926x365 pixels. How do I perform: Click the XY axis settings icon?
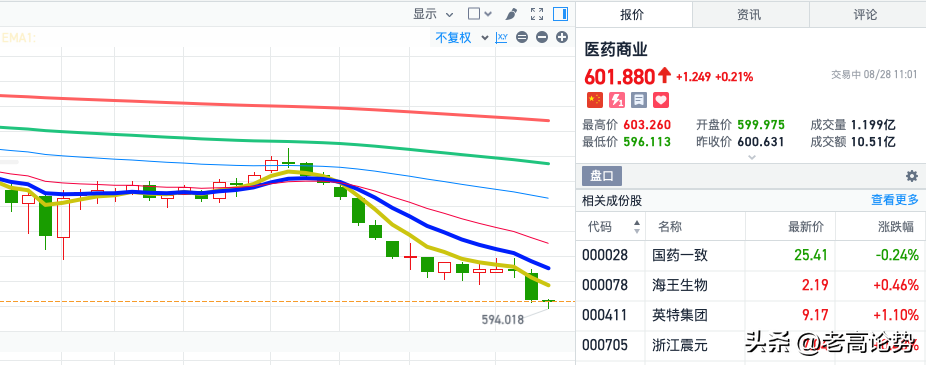pos(502,37)
